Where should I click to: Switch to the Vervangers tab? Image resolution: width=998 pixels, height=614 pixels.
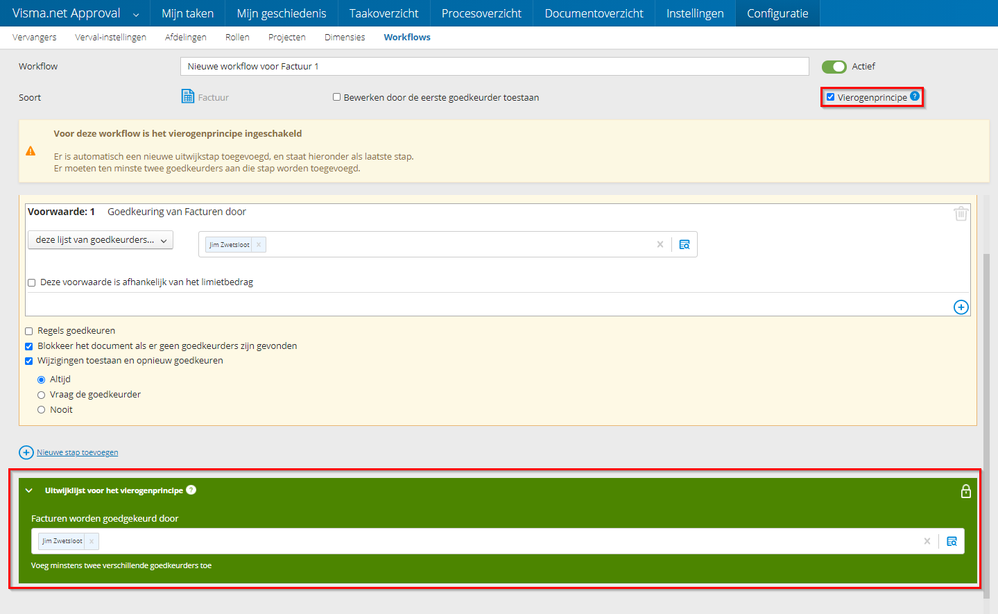[x=34, y=37]
